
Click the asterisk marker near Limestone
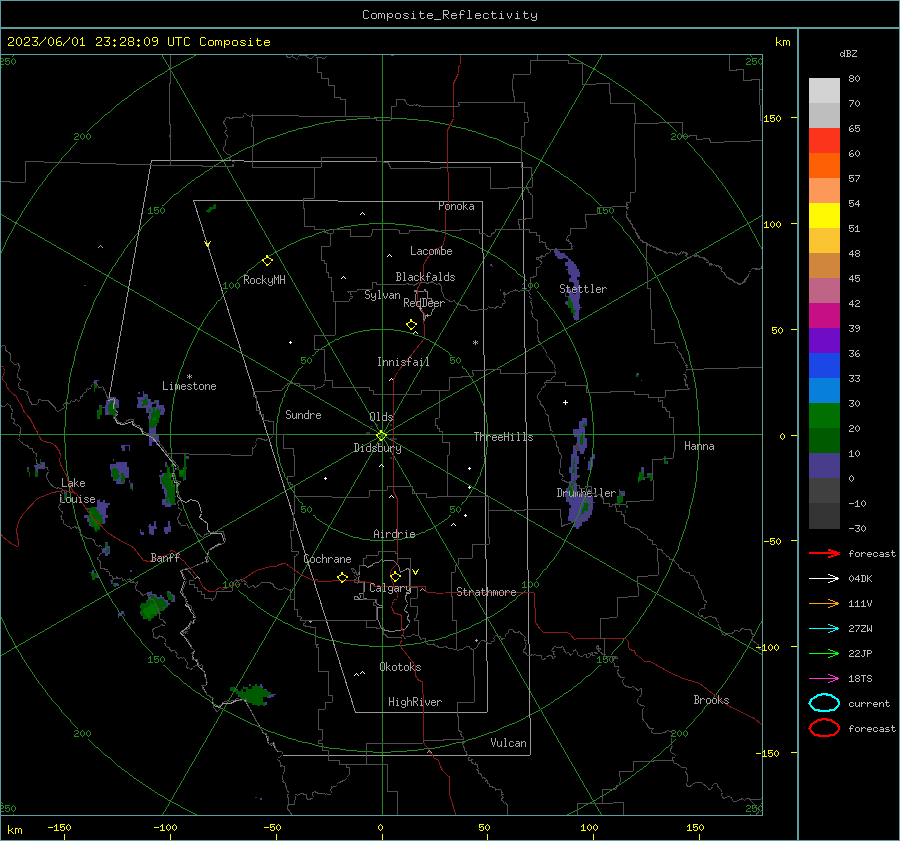point(189,377)
